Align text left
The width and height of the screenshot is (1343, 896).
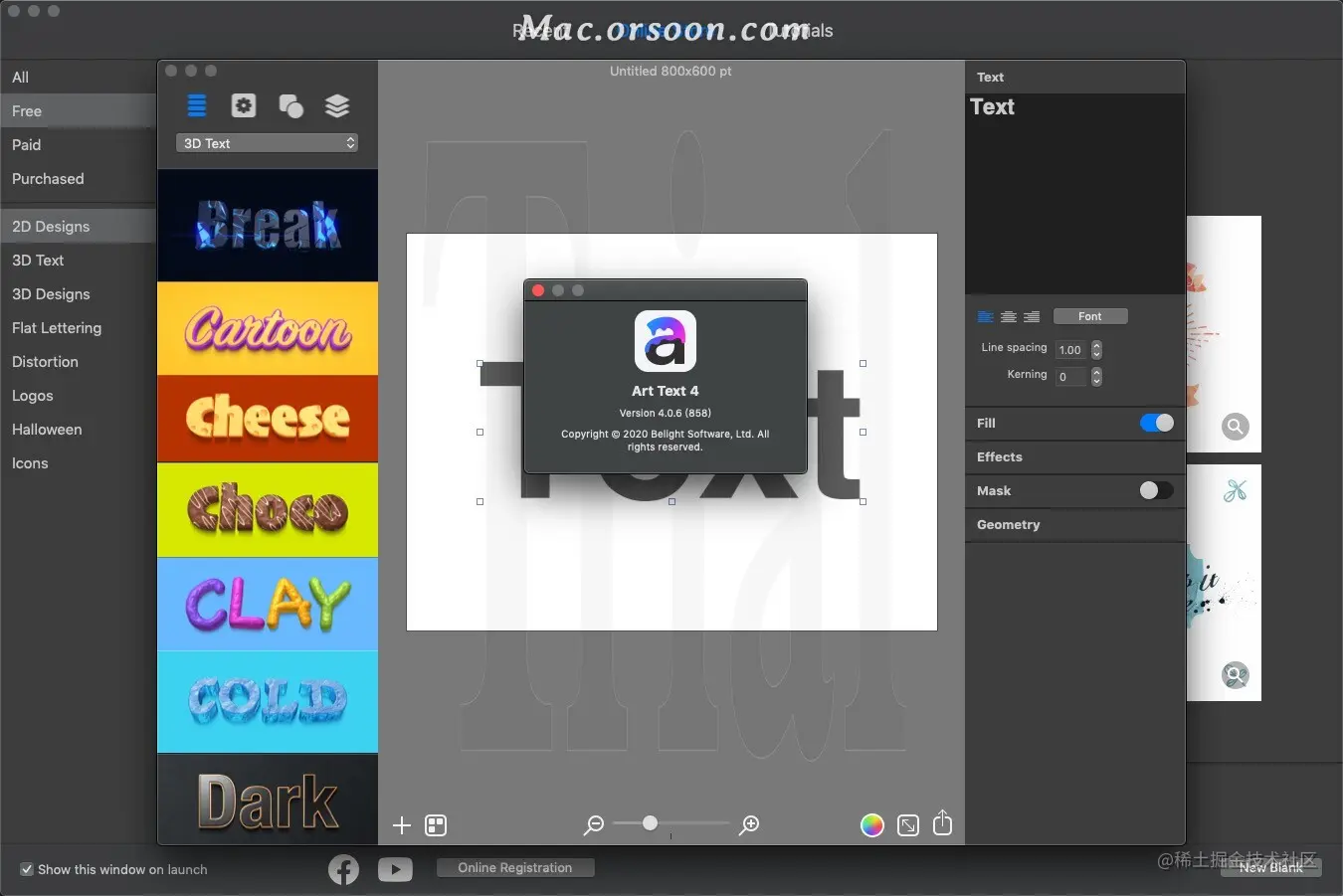pos(986,316)
